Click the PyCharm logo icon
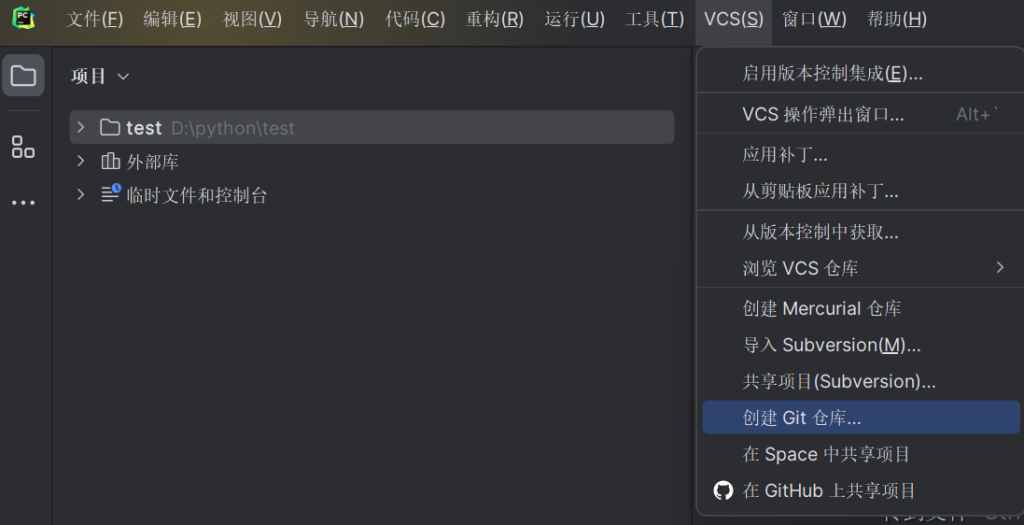The image size is (1024, 525). pos(23,19)
